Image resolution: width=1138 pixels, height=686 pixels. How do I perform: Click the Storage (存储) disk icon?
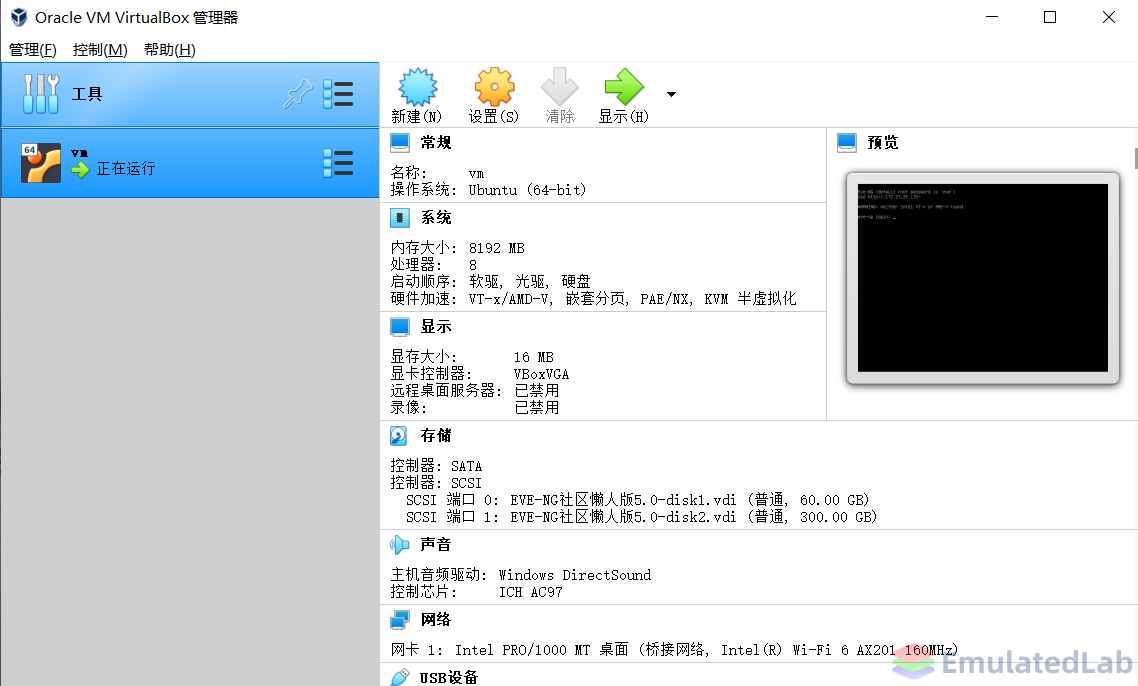click(x=399, y=436)
